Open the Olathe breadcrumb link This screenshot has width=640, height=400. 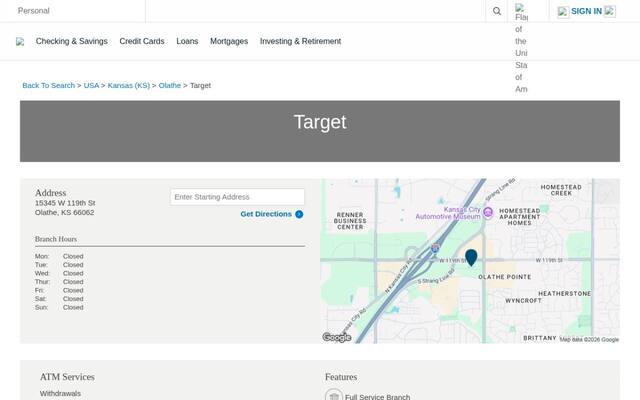click(x=169, y=85)
